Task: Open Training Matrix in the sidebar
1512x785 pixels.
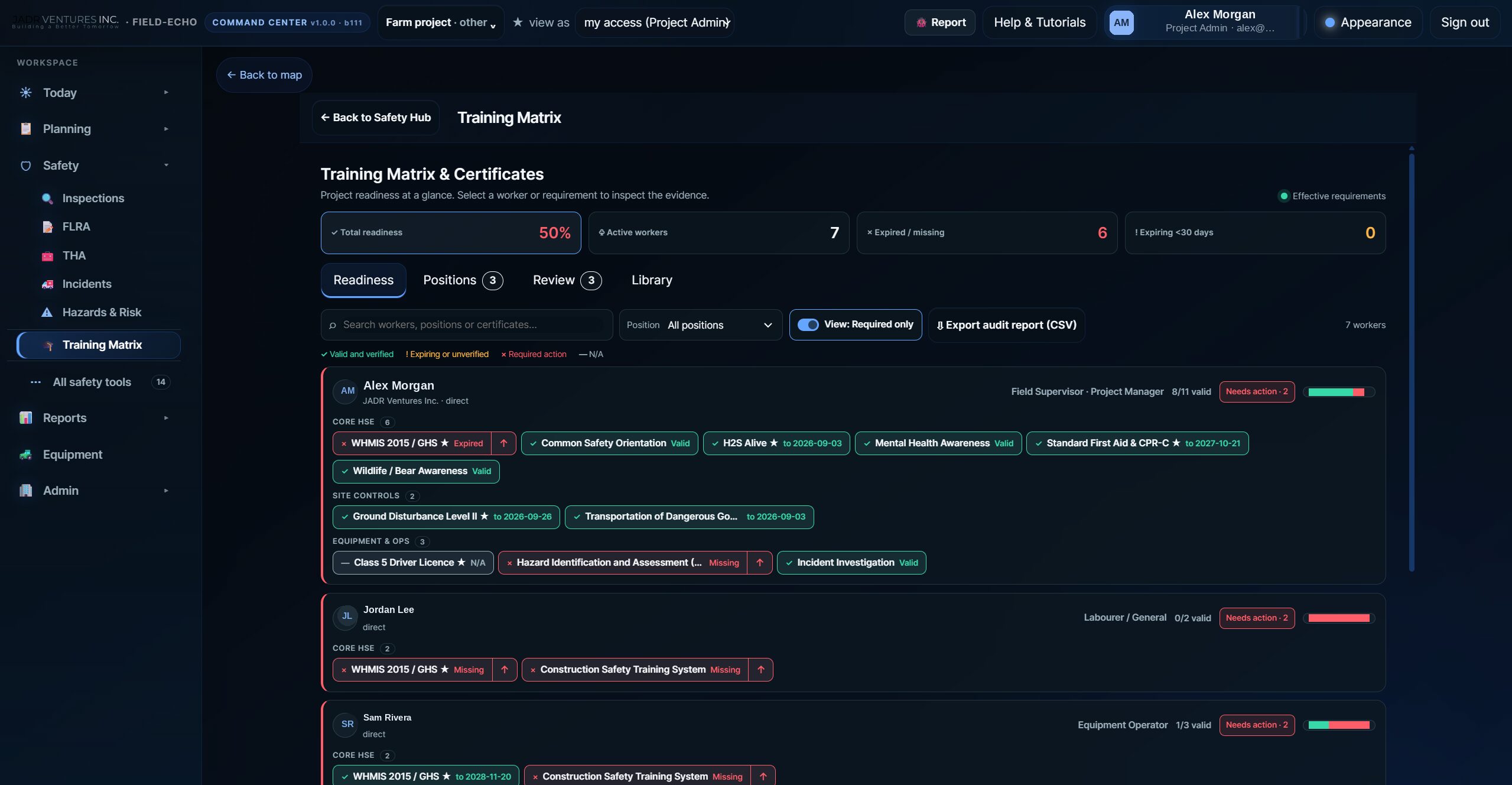Action: coord(99,345)
